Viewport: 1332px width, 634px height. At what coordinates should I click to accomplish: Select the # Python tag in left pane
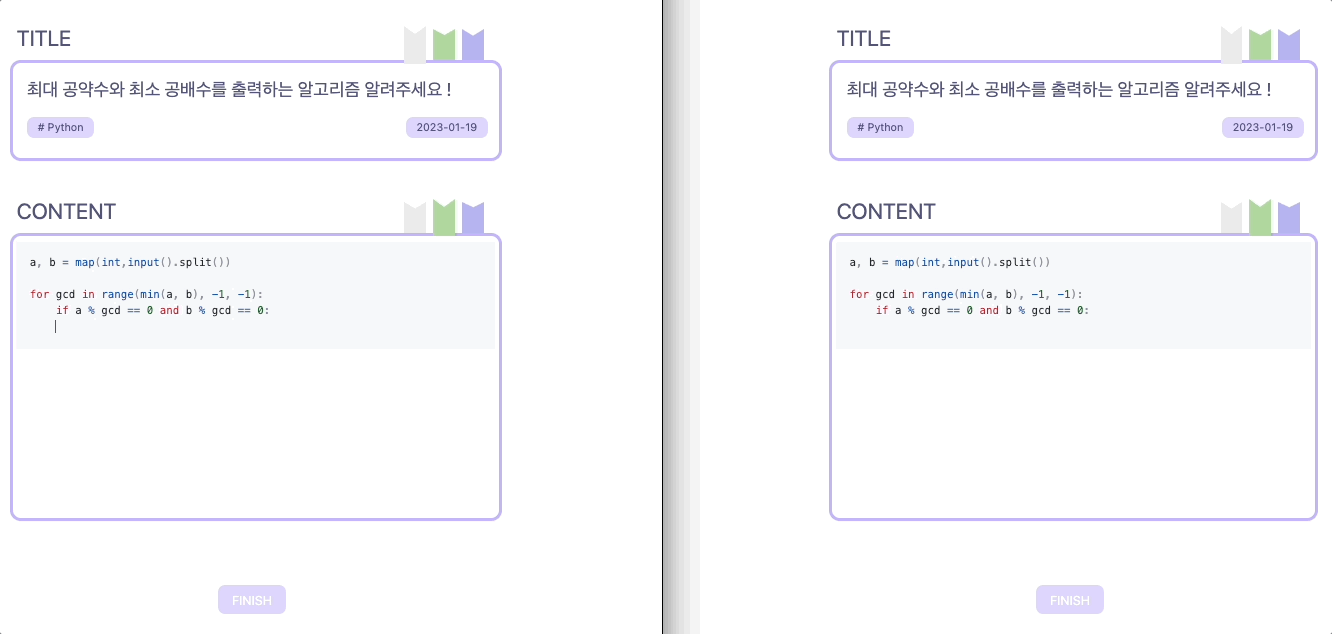tap(60, 127)
